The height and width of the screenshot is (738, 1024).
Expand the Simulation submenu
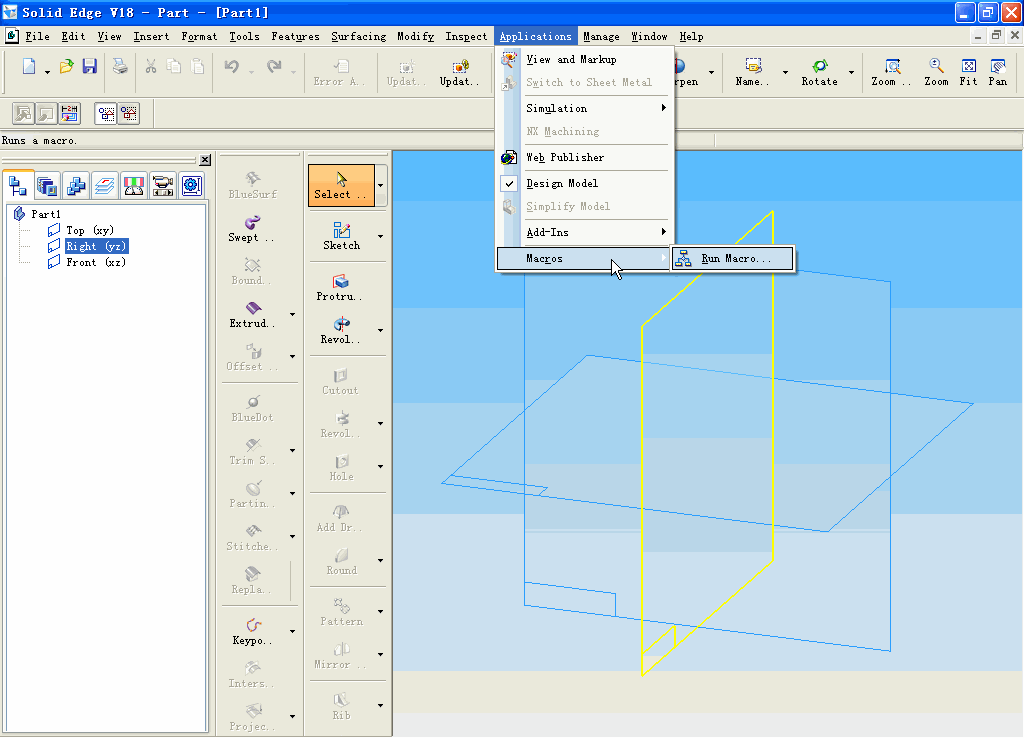[x=584, y=108]
